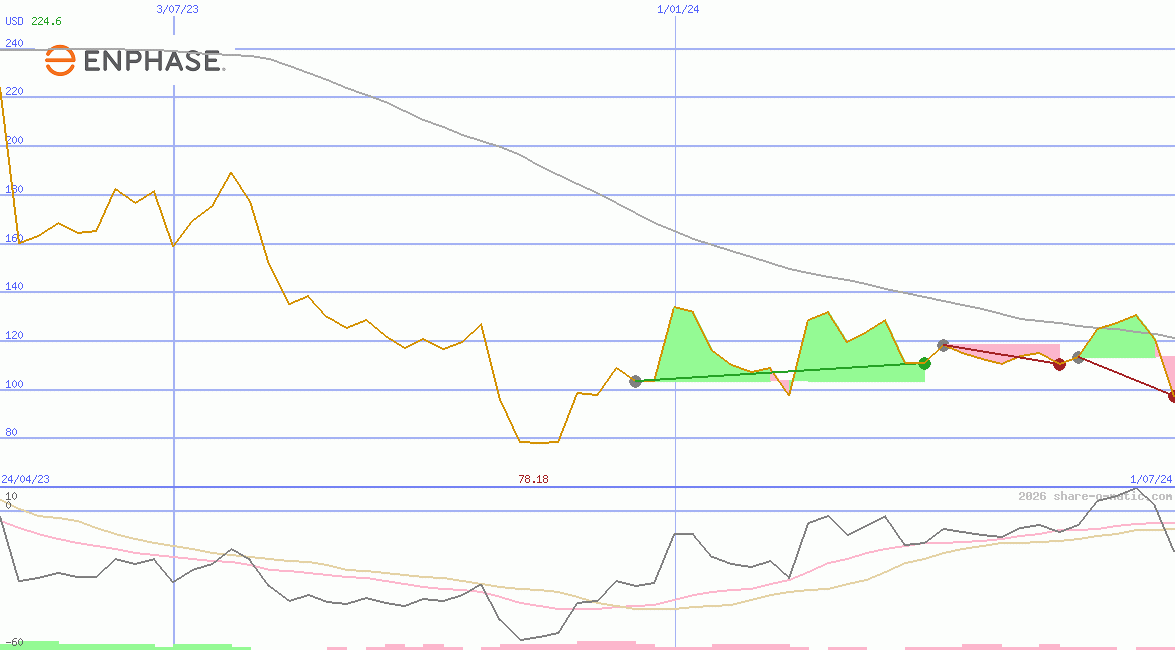Image resolution: width=1175 pixels, height=650 pixels.
Task: Select the 1/01/24 date label
Action: point(676,9)
